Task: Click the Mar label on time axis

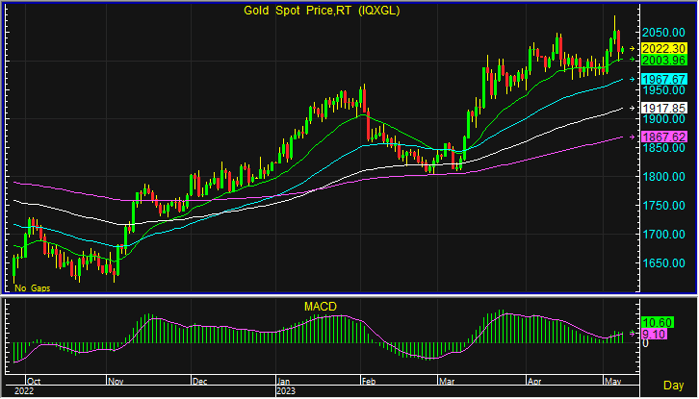Action: (447, 382)
